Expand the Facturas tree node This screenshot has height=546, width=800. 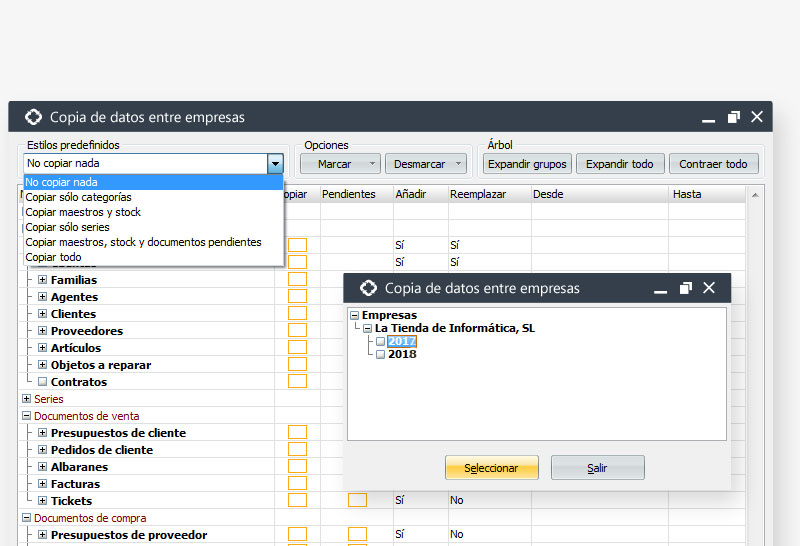point(43,484)
